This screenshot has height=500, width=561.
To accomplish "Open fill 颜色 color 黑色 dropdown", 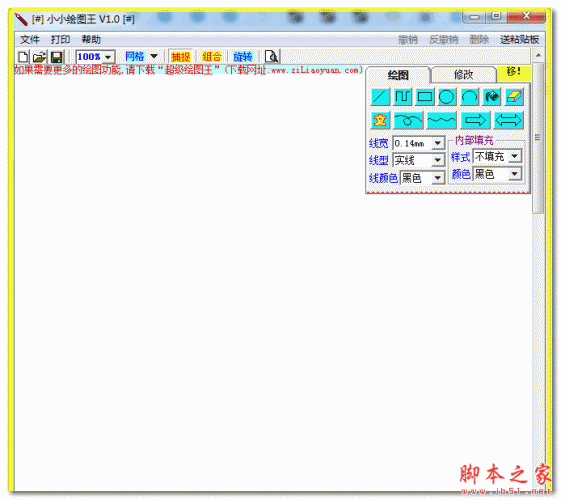I will (x=514, y=174).
